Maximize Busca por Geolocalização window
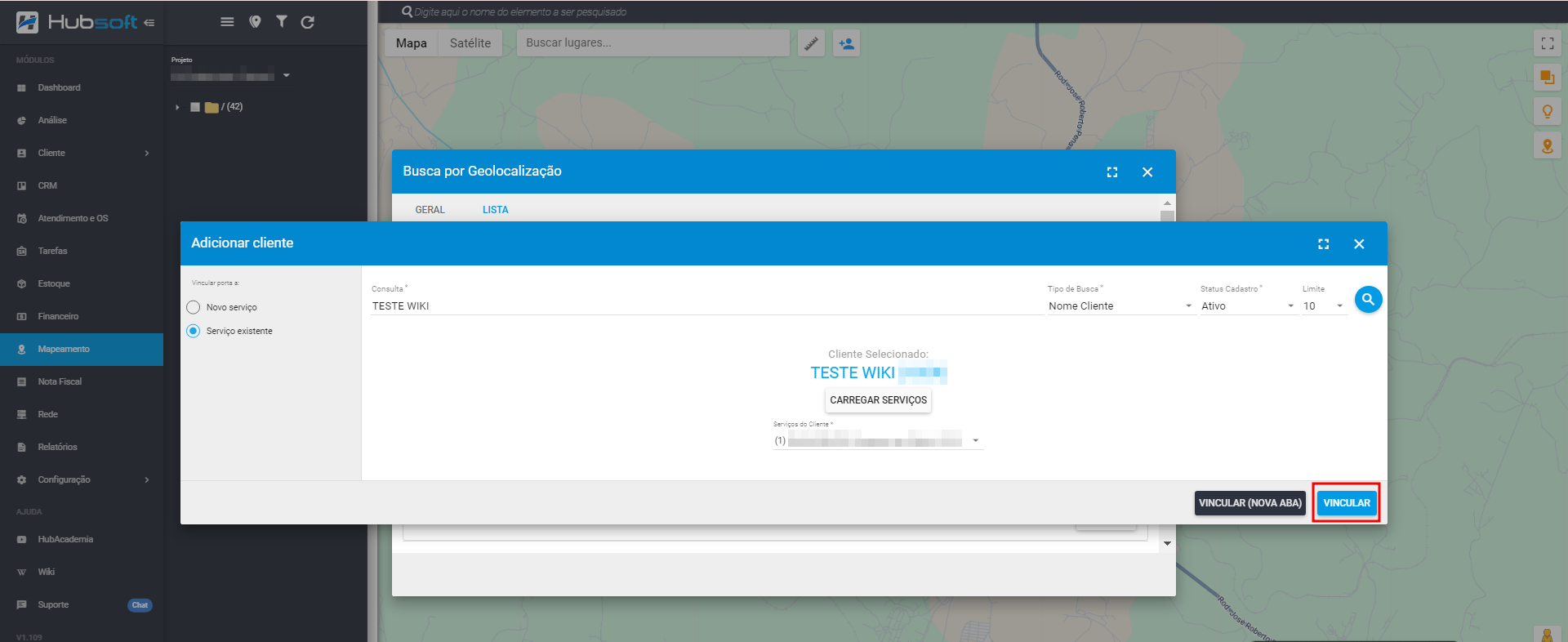Screen dimensions: 1568x642 [1111, 172]
